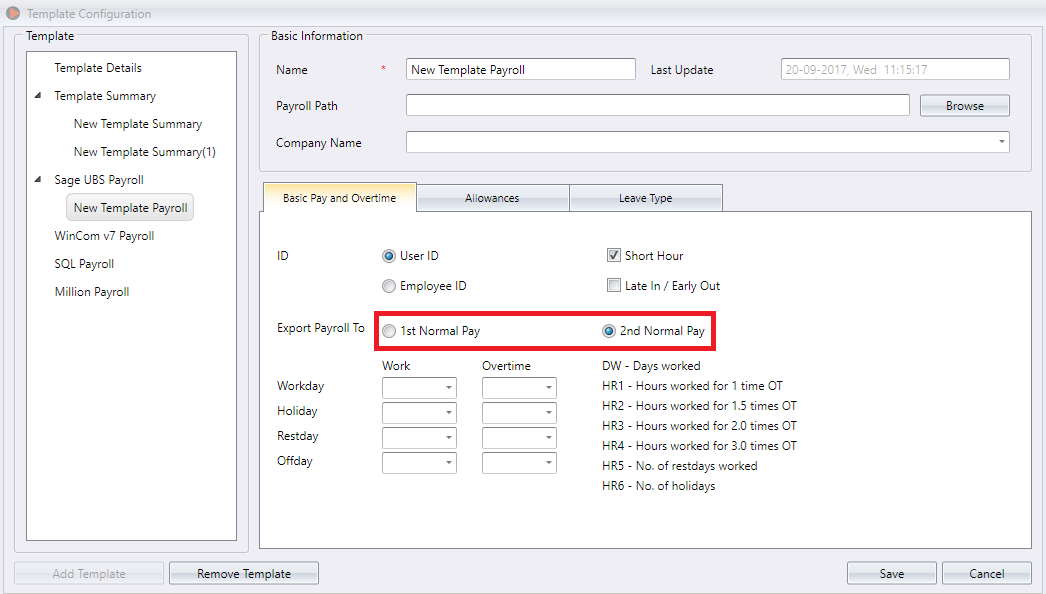
Task: Select Million Payroll in the tree
Action: click(x=92, y=292)
